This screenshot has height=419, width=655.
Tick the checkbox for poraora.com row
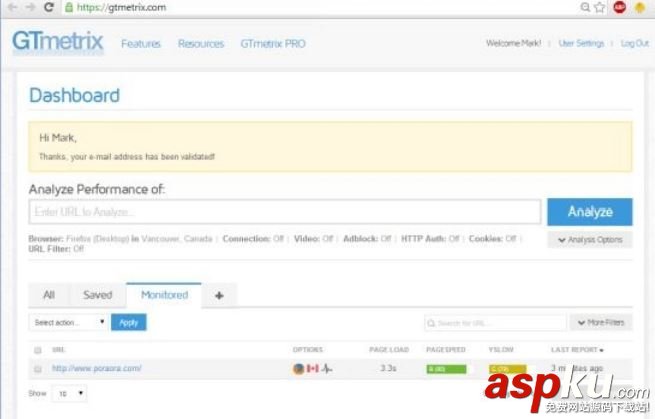point(38,369)
